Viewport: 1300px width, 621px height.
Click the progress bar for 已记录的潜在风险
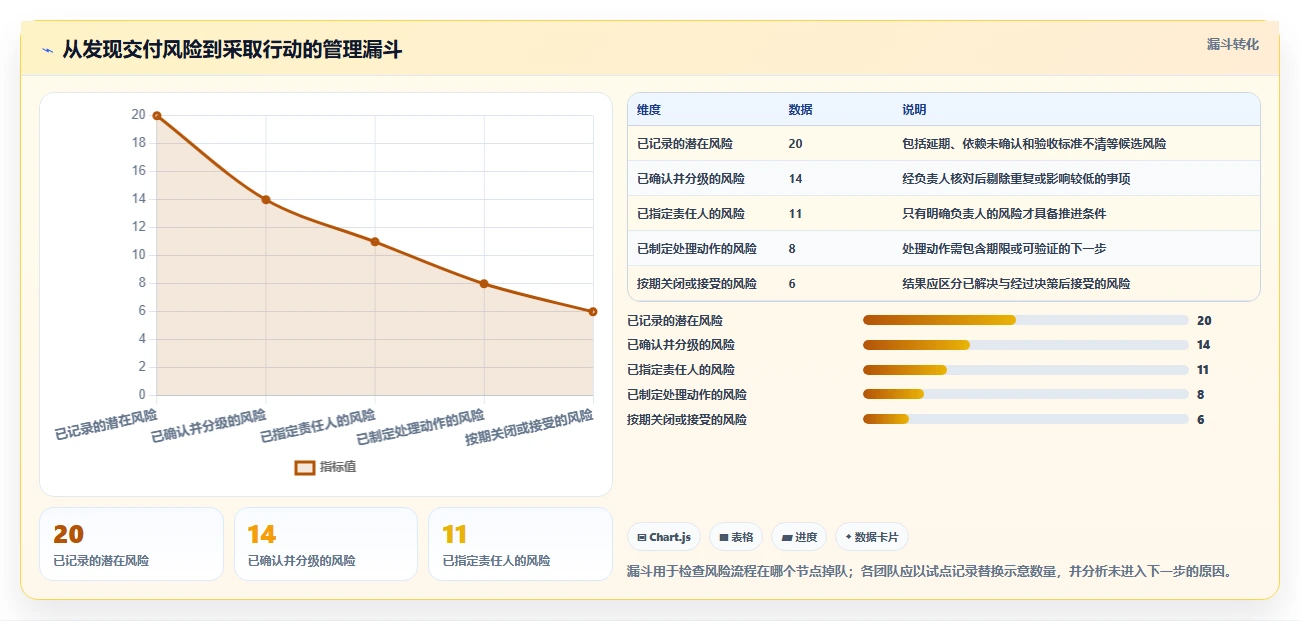[1026, 320]
